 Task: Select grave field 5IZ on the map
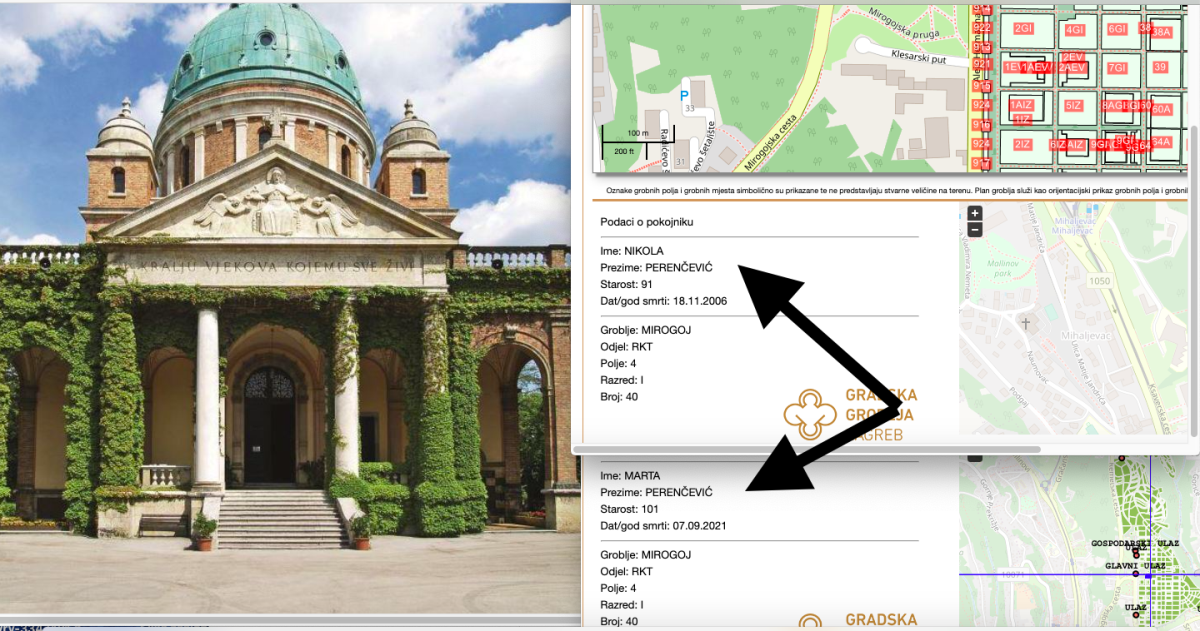click(x=1073, y=105)
